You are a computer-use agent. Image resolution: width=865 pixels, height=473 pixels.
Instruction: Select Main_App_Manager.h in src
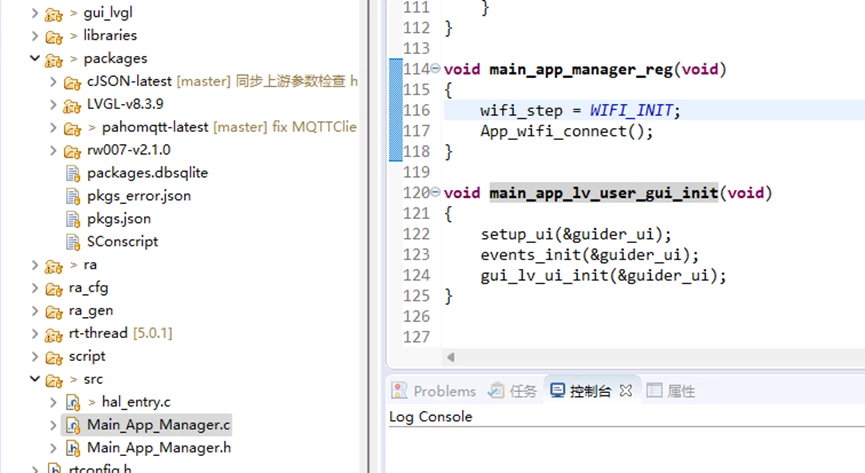point(159,448)
